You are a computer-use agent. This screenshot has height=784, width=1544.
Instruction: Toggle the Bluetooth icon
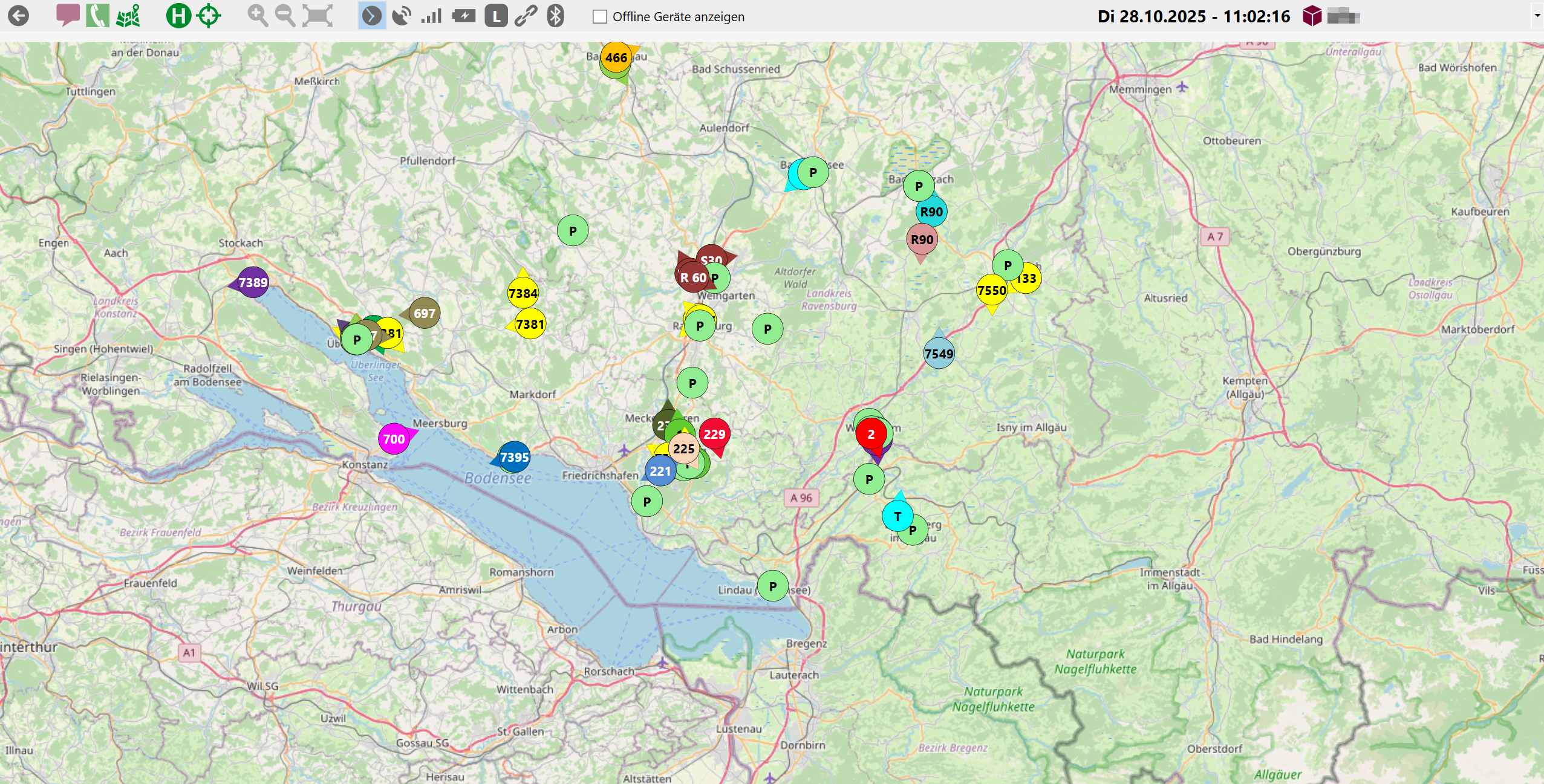(x=555, y=16)
